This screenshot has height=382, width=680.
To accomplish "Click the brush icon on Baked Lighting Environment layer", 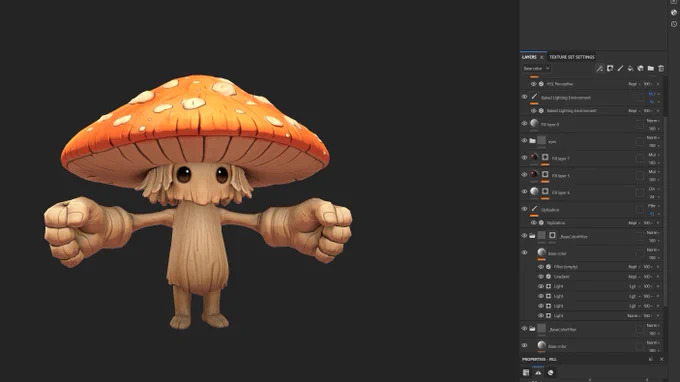I will 534,97.
